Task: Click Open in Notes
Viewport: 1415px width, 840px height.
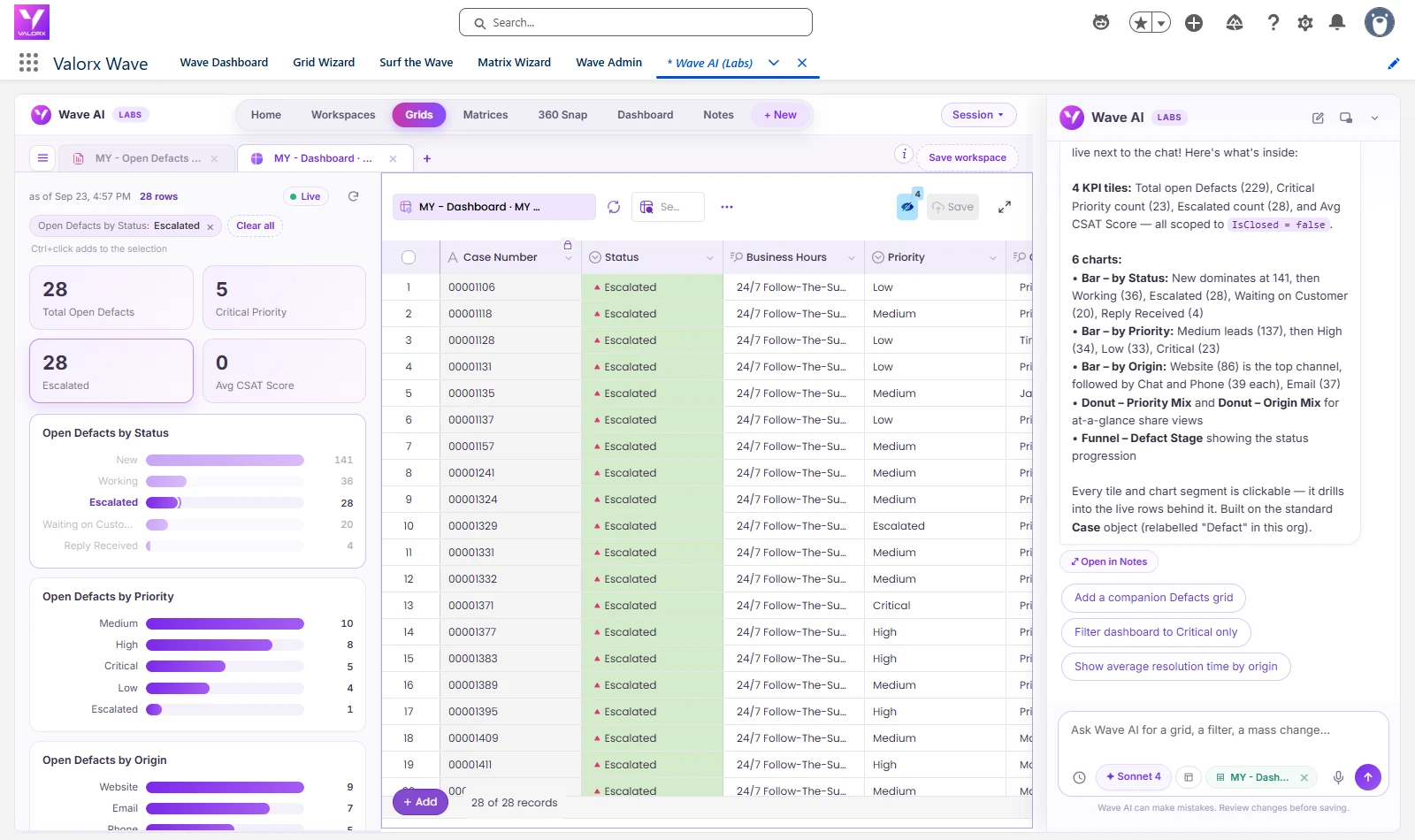Action: pyautogui.click(x=1109, y=561)
